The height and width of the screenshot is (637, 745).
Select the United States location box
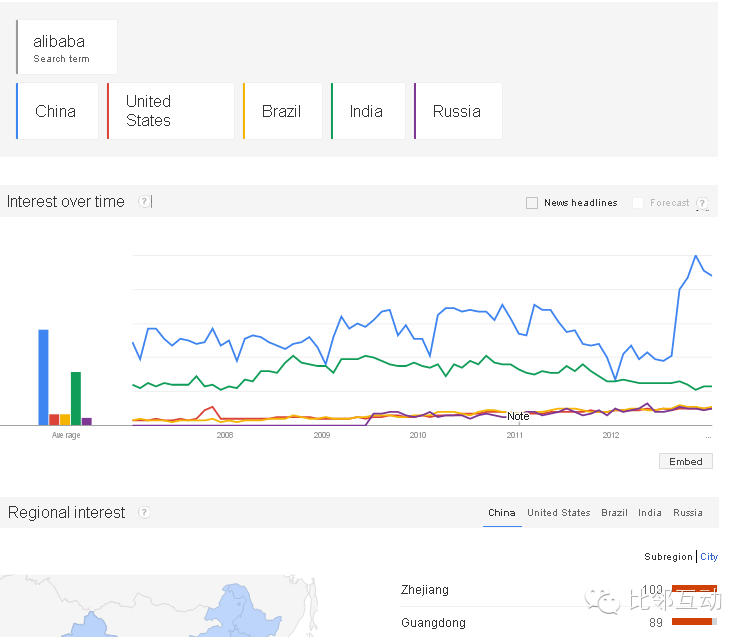pyautogui.click(x=171, y=111)
